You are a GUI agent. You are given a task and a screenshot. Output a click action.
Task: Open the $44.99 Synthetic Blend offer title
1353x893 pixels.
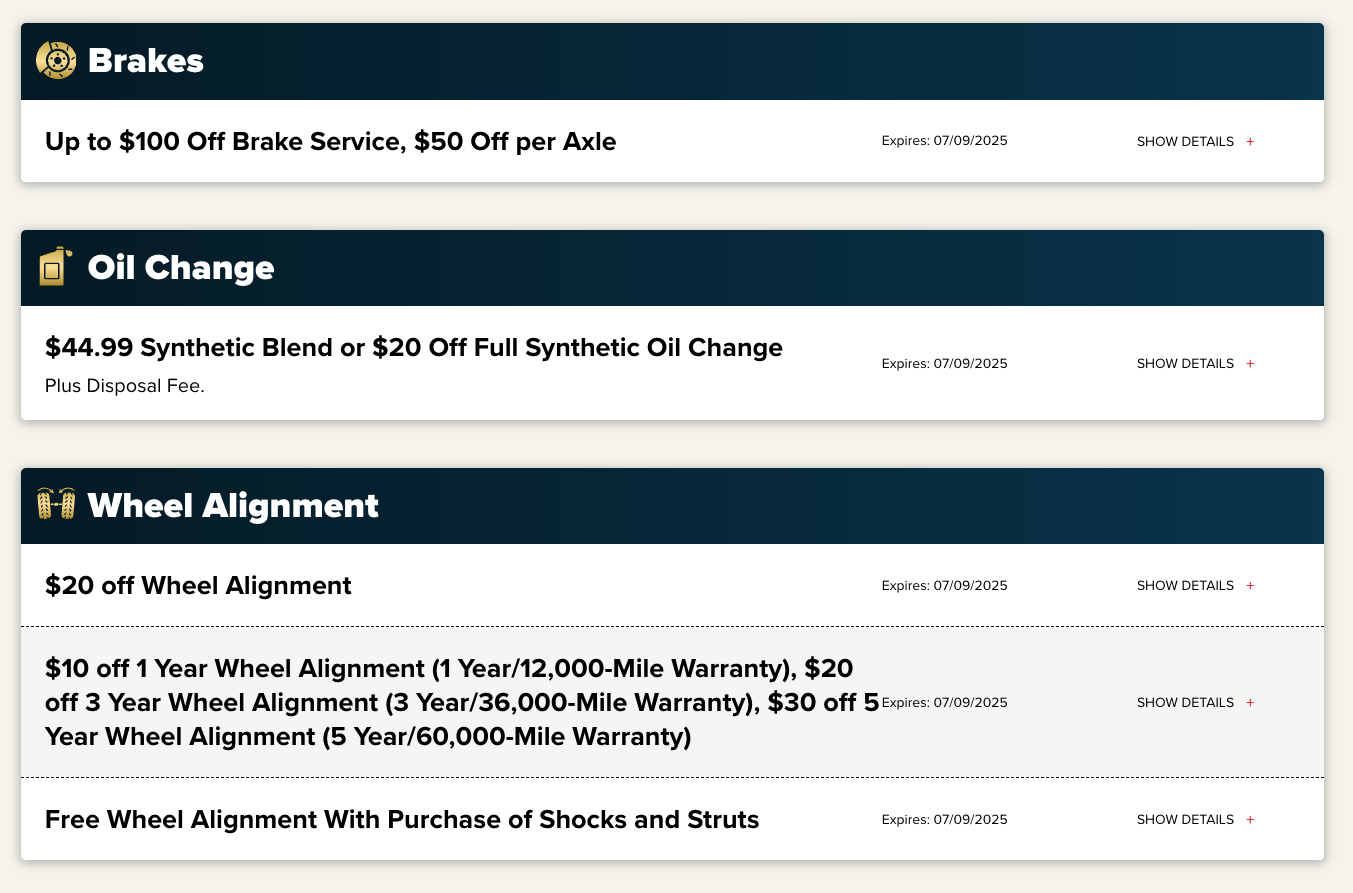click(x=413, y=348)
